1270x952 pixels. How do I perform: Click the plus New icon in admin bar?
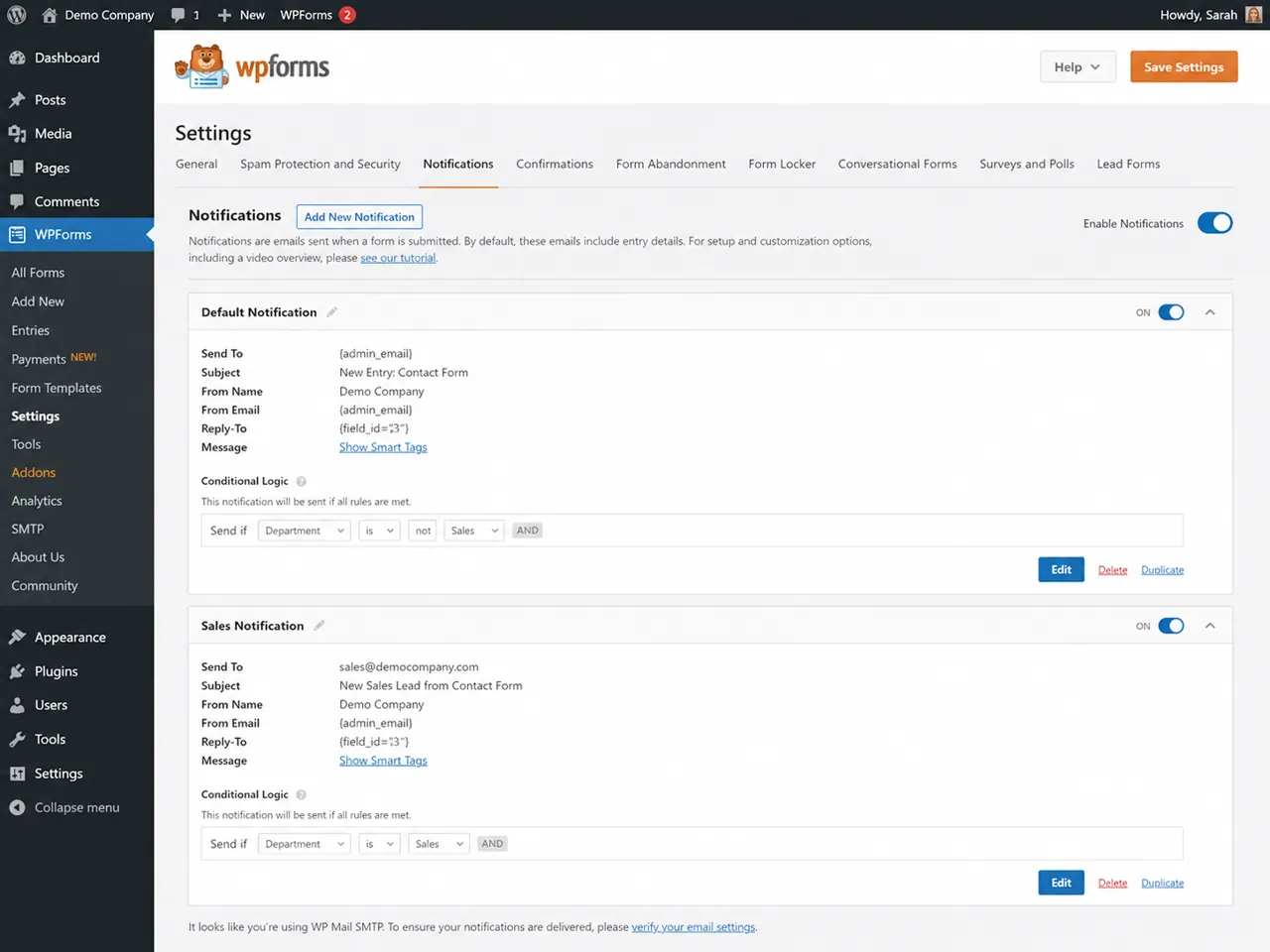click(x=224, y=15)
